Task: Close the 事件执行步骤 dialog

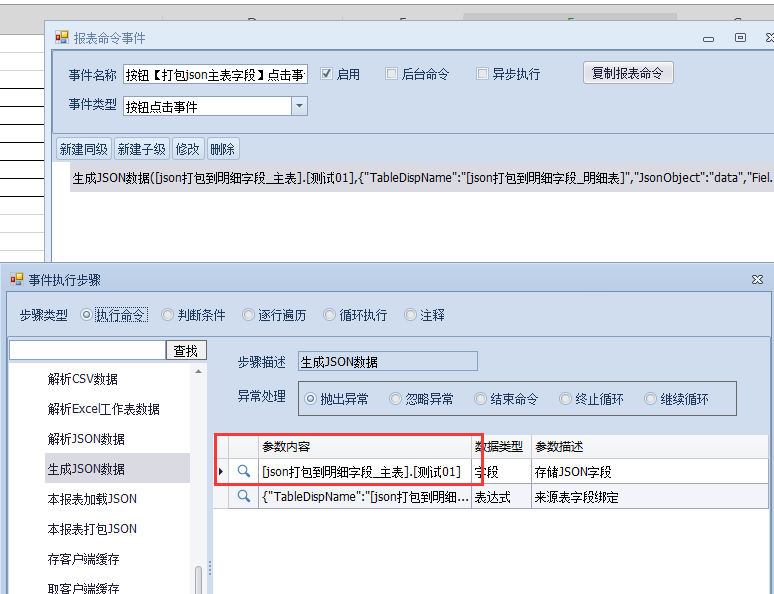Action: [x=757, y=280]
